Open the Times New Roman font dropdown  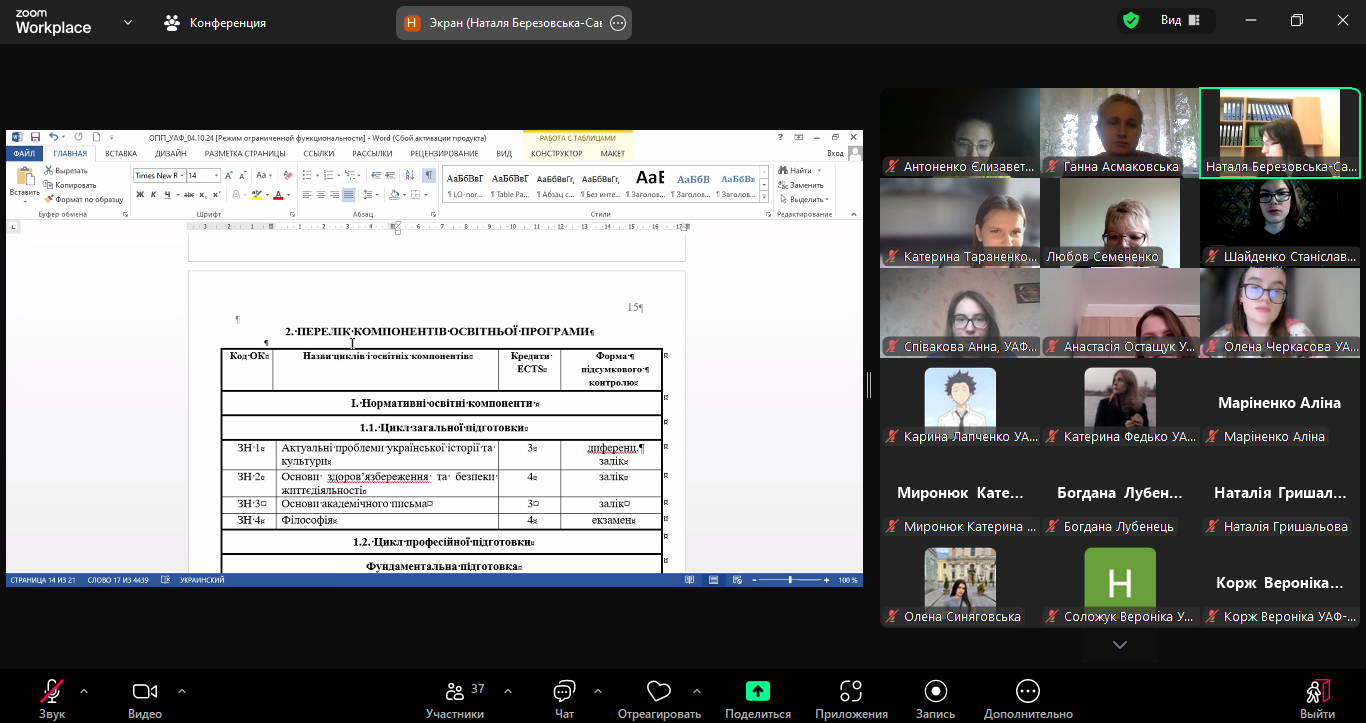(182, 175)
